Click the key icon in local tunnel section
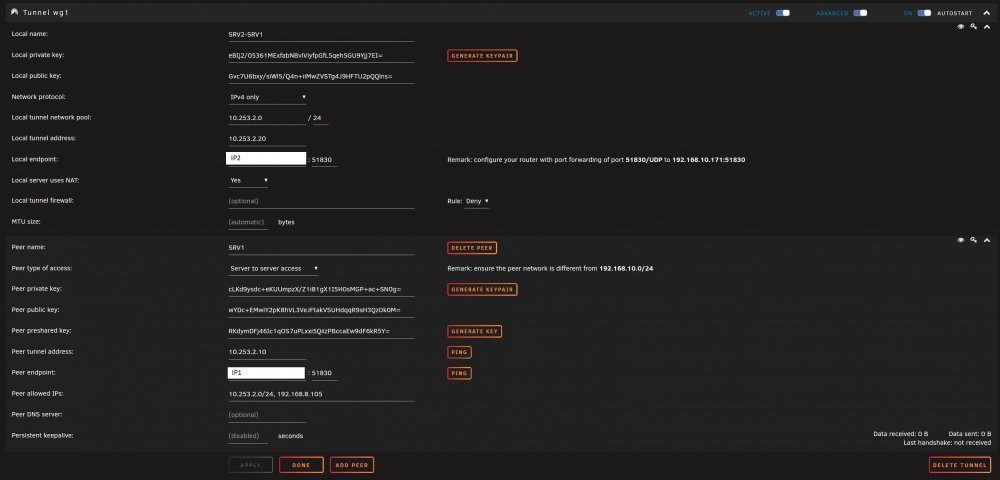This screenshot has width=1000, height=480. tap(973, 27)
